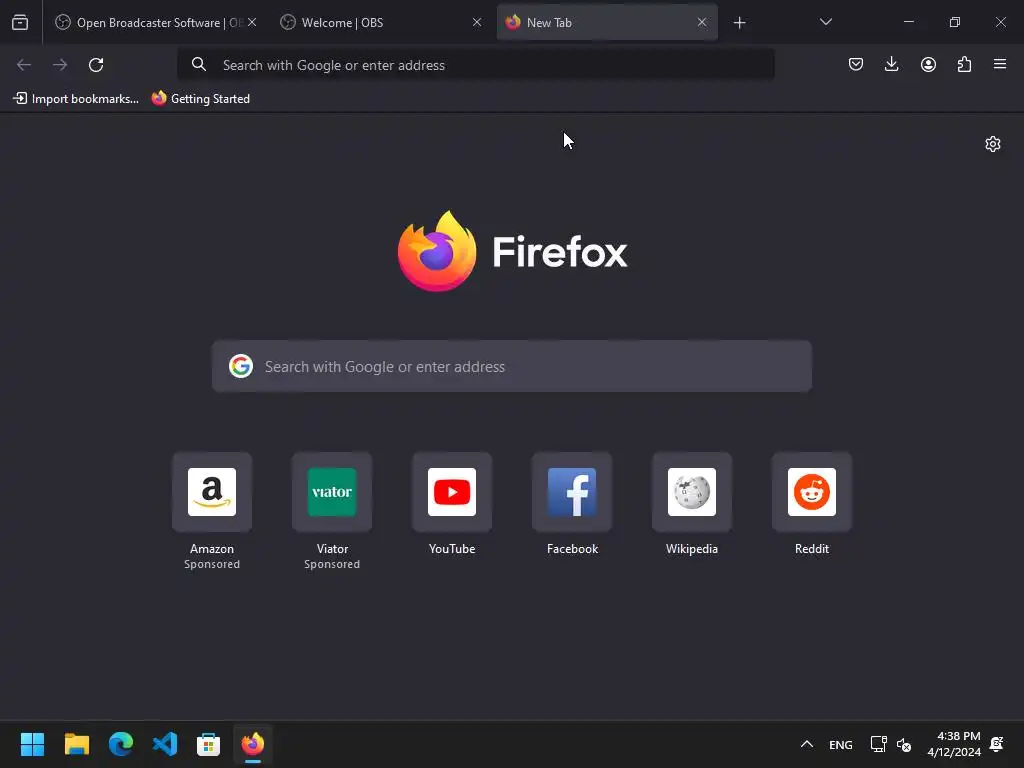Open the clock showing 4:38 PM
This screenshot has height=768, width=1024.
(953, 744)
